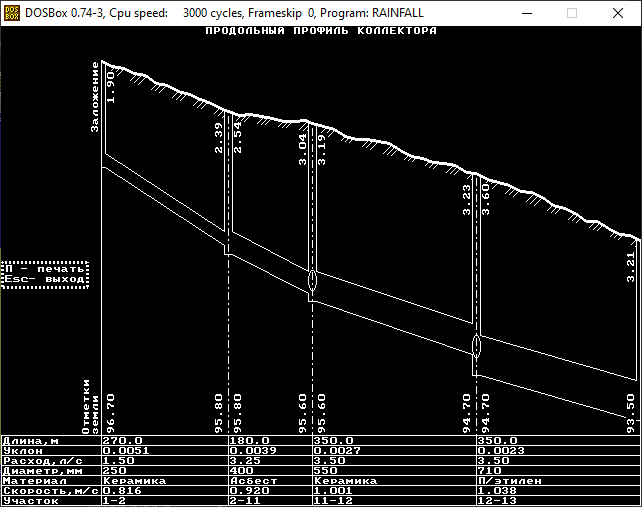Click the vertical 'Отметки земли' label

[x=90, y=407]
